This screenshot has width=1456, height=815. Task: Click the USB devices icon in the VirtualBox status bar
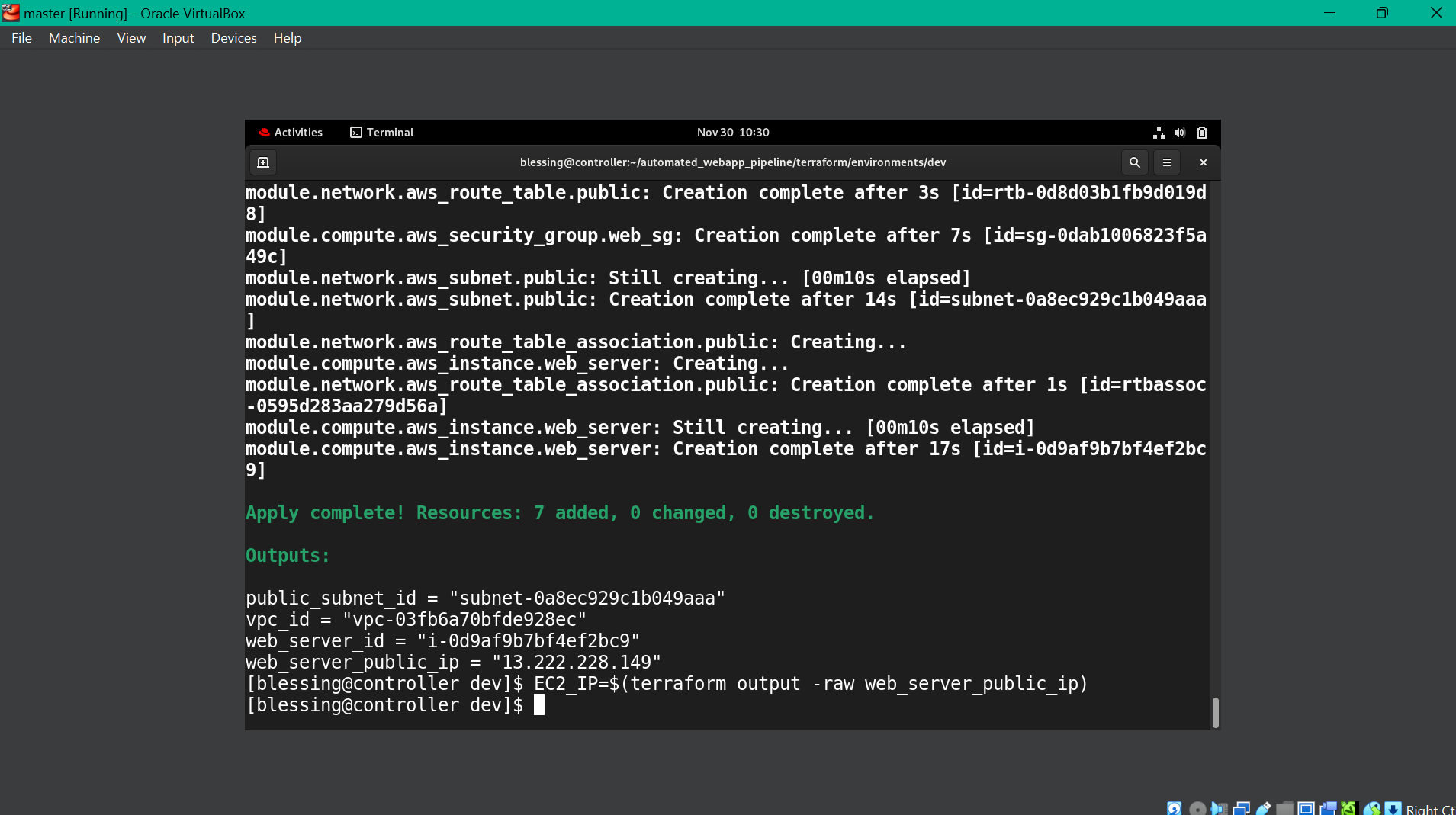(x=1263, y=808)
